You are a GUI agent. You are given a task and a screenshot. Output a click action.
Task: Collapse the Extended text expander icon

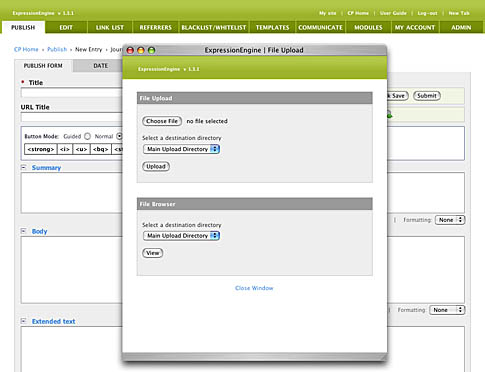[23, 321]
